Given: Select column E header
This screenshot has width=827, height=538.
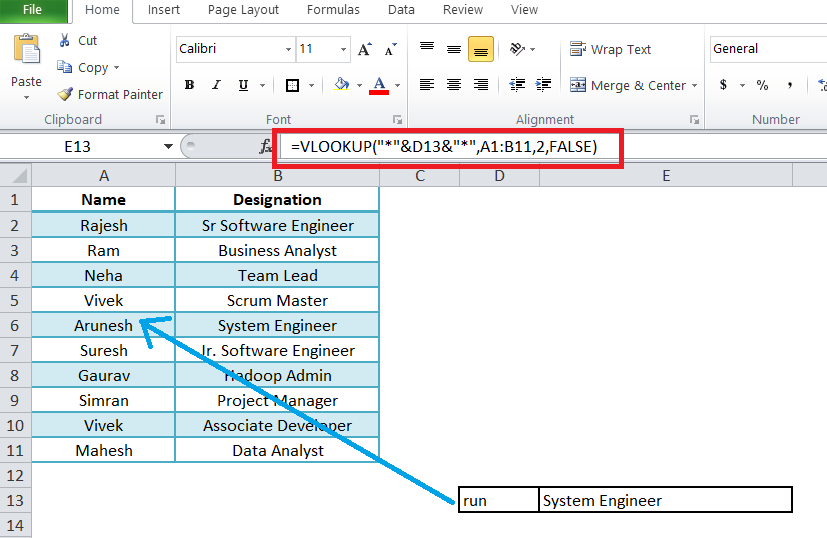Looking at the screenshot, I should [666, 176].
